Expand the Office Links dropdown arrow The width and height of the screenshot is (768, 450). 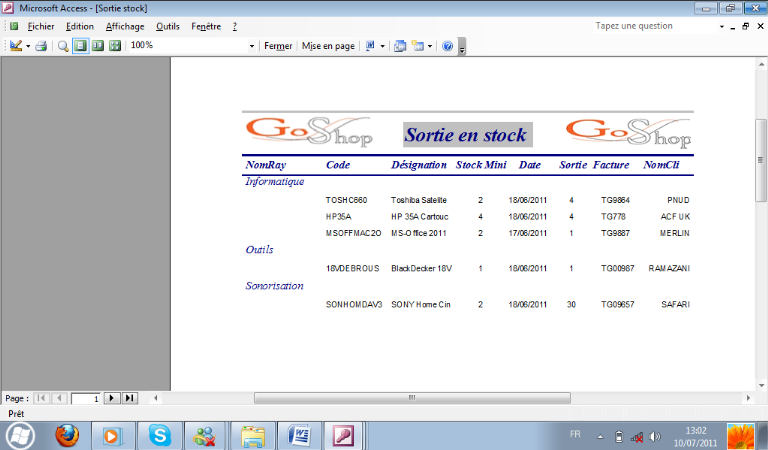click(x=383, y=46)
